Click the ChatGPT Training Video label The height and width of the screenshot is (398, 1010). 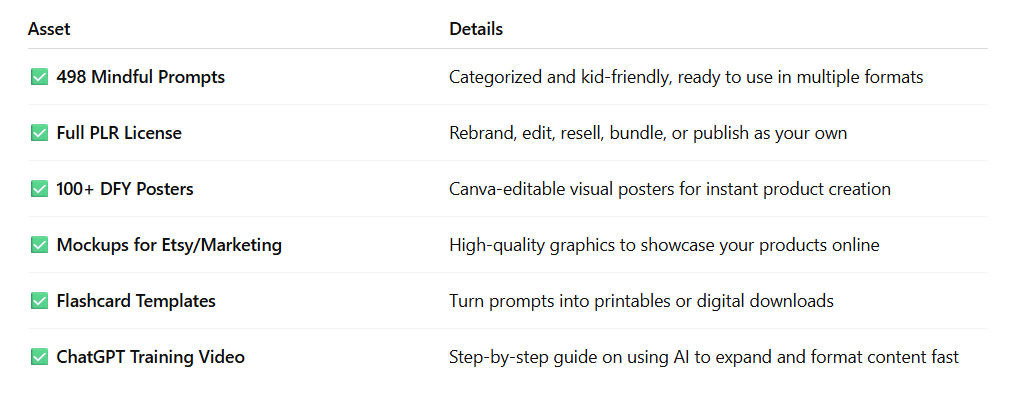[151, 357]
